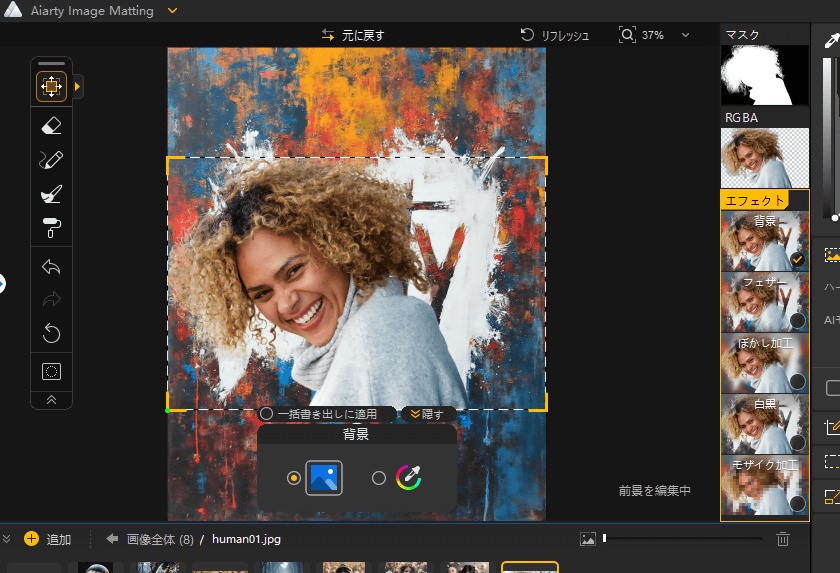The image size is (840, 573).
Task: Hide the background panel via 隠す
Action: pyautogui.click(x=428, y=414)
